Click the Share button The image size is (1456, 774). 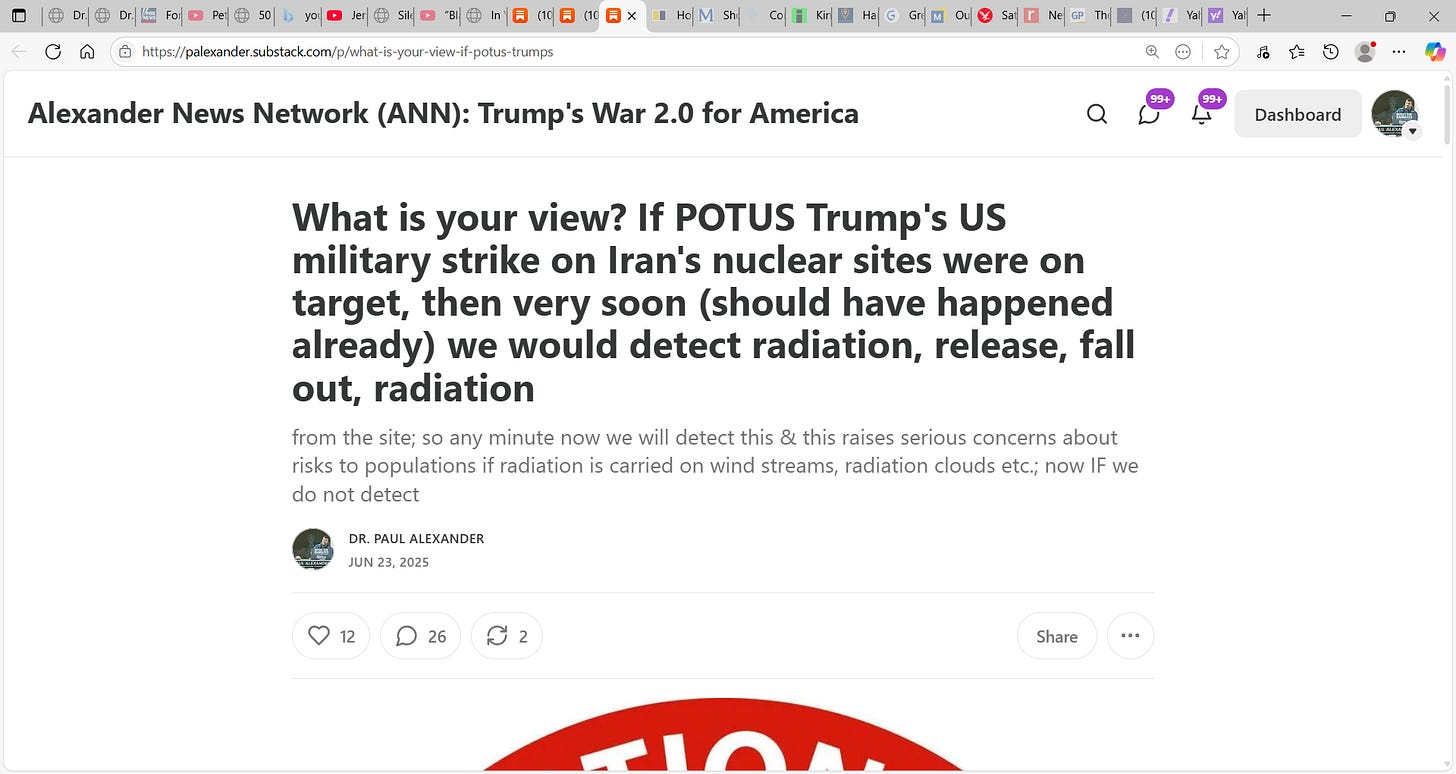pos(1057,636)
